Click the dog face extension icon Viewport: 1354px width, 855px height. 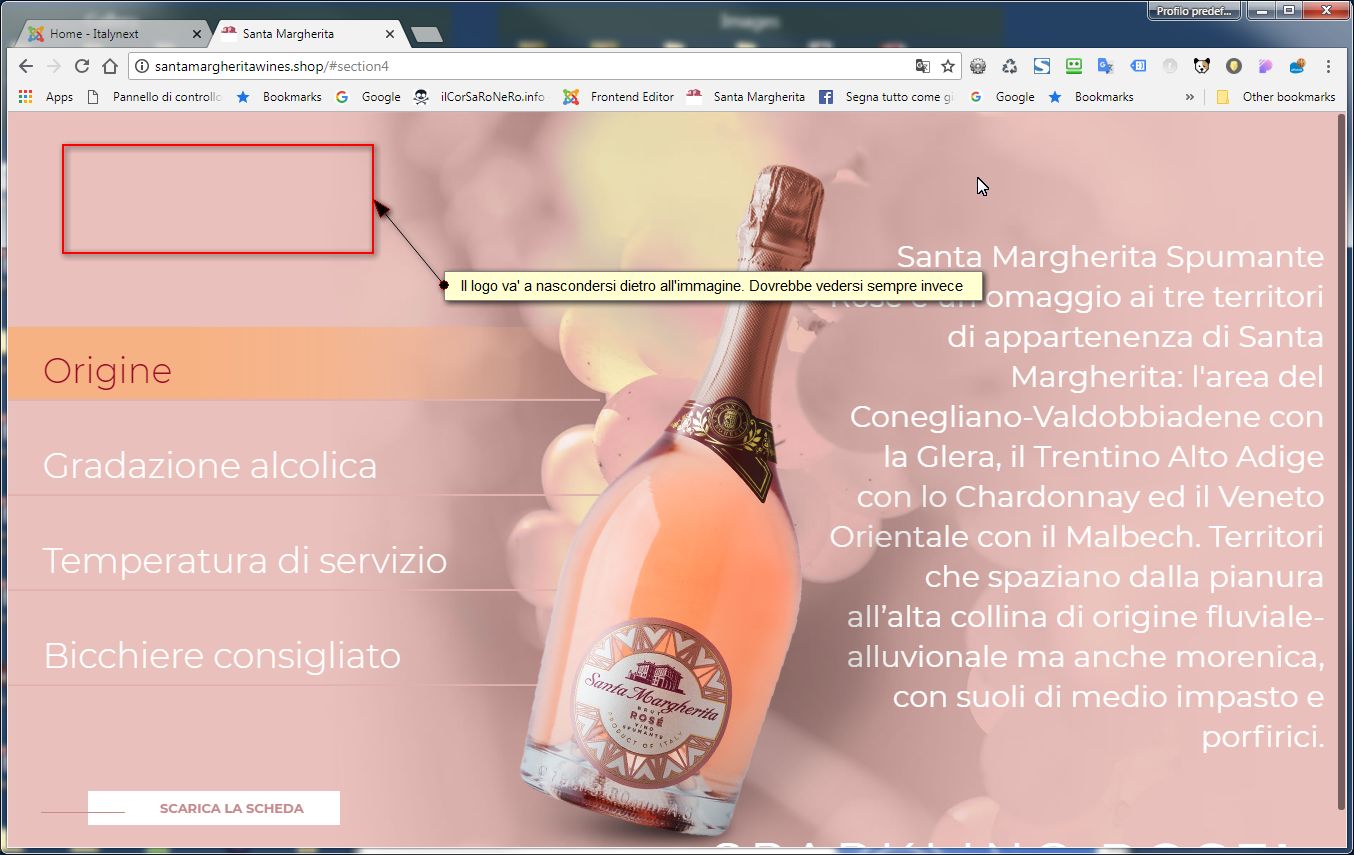click(1202, 66)
